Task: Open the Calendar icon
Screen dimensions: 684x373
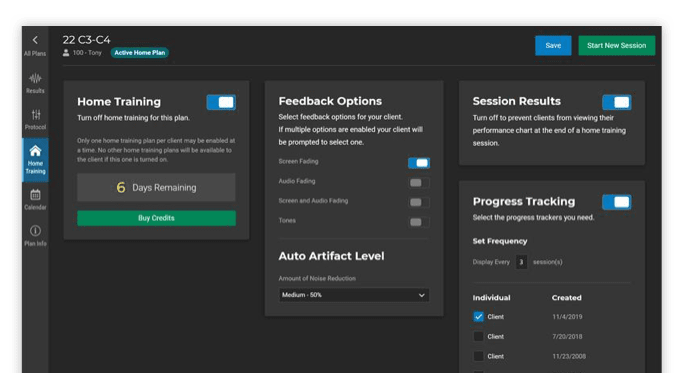Action: pos(35,195)
